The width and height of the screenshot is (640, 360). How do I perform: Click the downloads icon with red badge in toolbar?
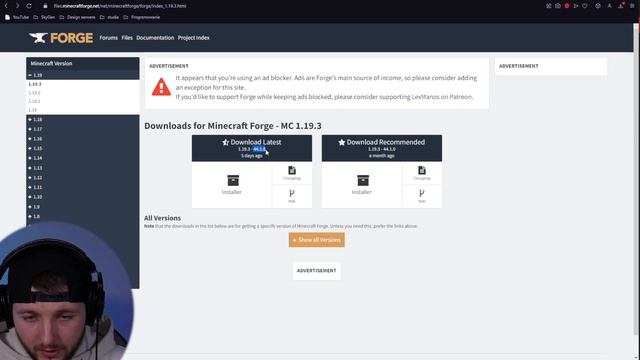point(621,5)
